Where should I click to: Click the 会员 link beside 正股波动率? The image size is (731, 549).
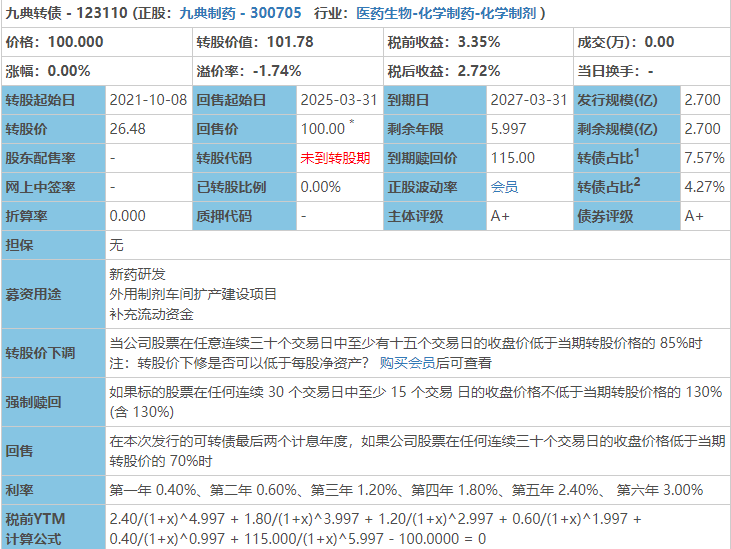[504, 187]
